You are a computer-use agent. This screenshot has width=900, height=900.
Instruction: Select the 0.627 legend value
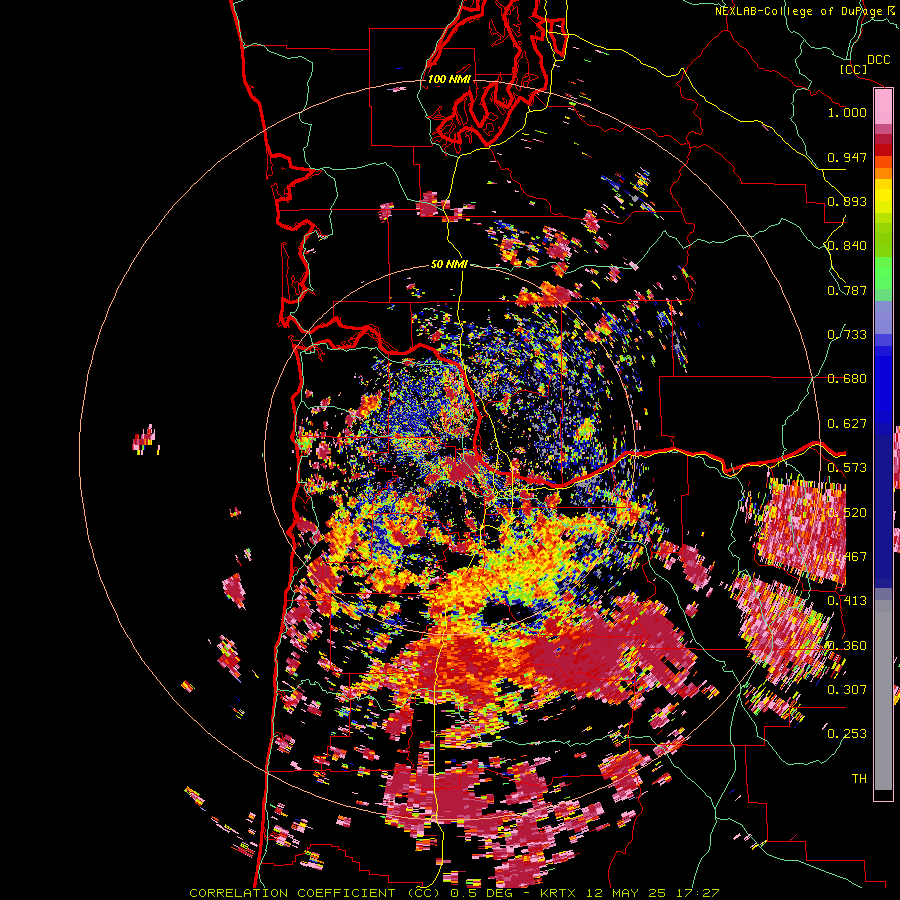coord(847,424)
